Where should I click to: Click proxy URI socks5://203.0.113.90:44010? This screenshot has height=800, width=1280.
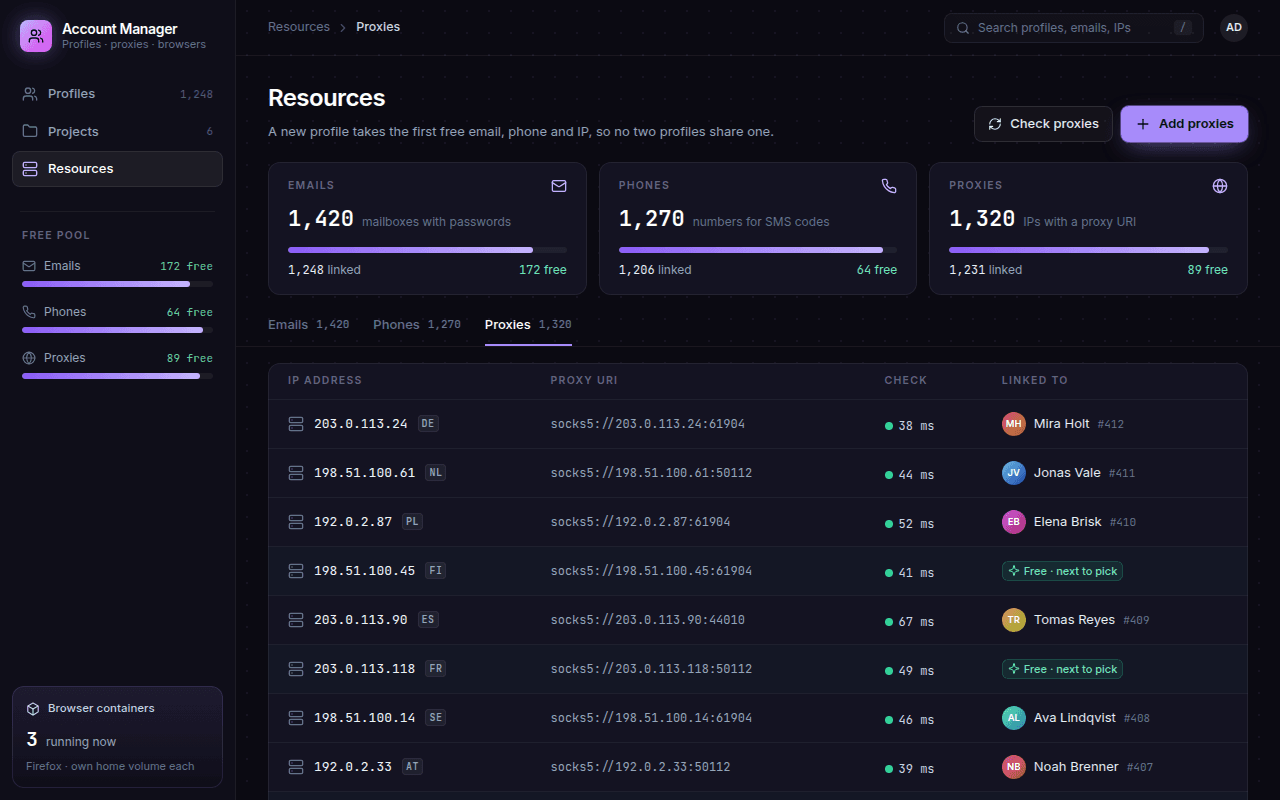648,620
